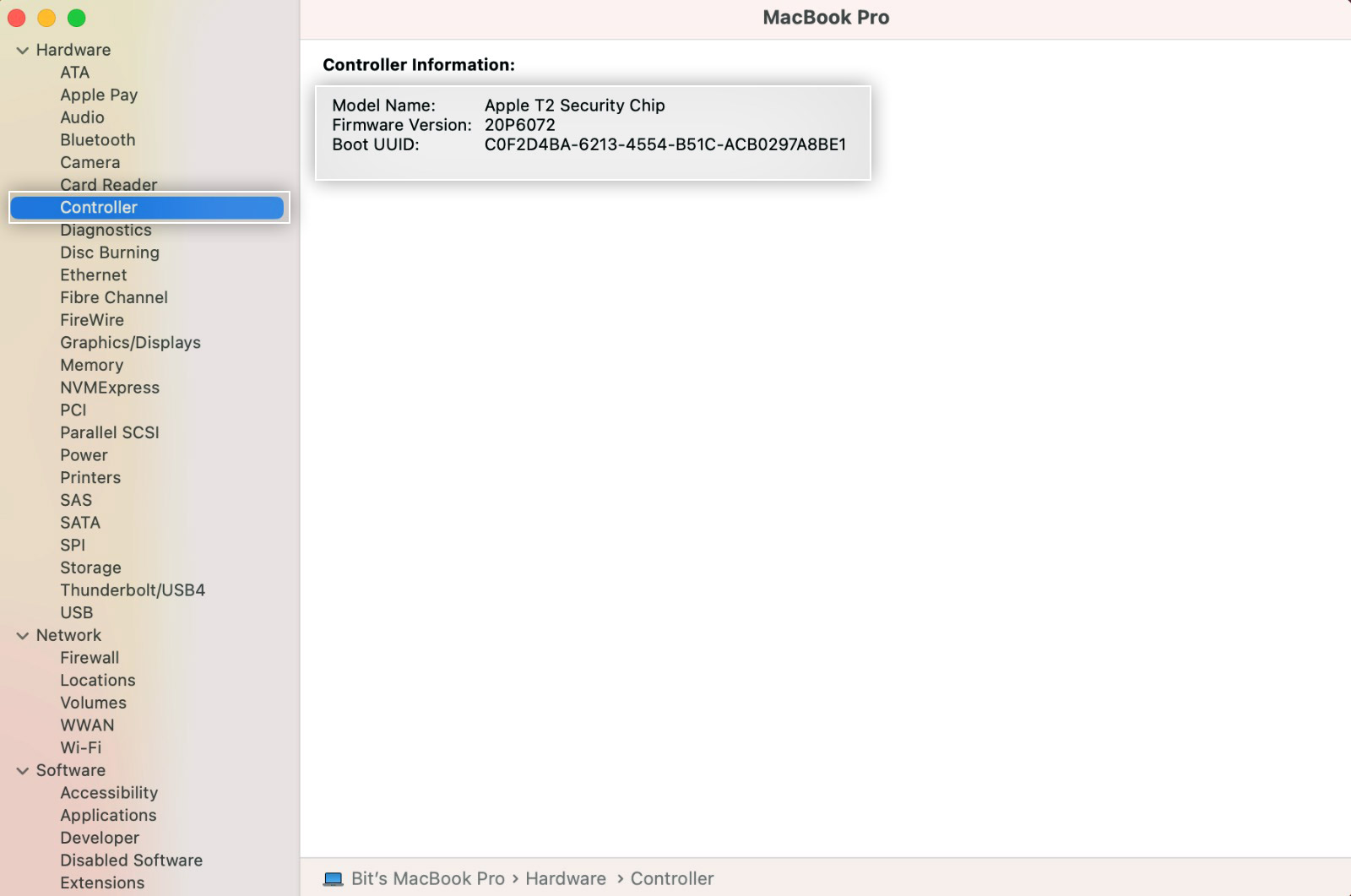Select Graphics/Displays in sidebar

click(x=130, y=343)
